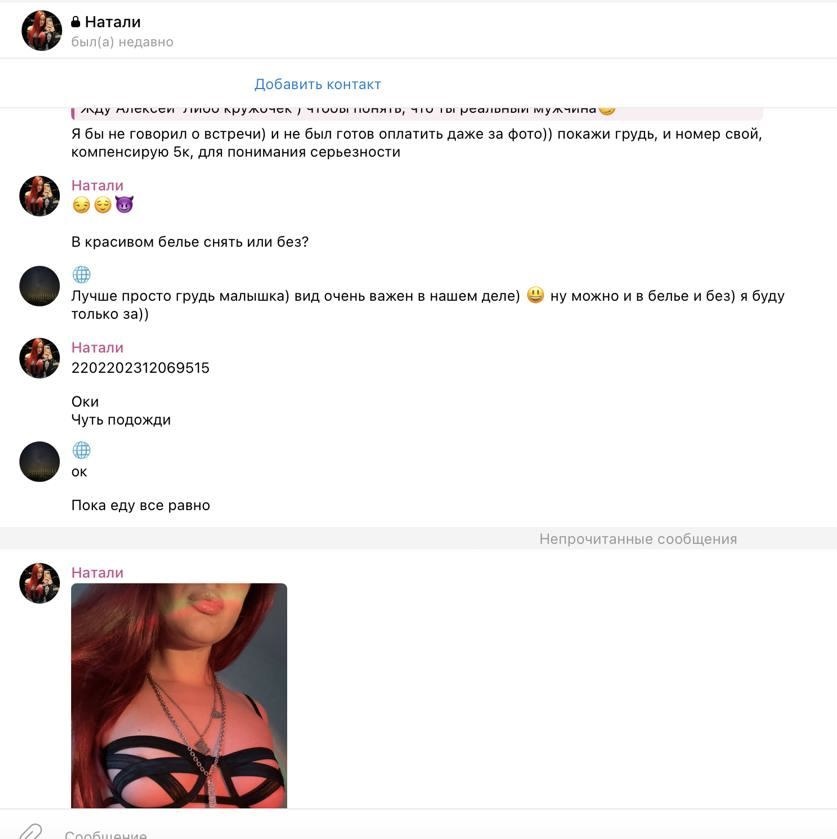Select the message with number 2202202312069515

click(140, 368)
